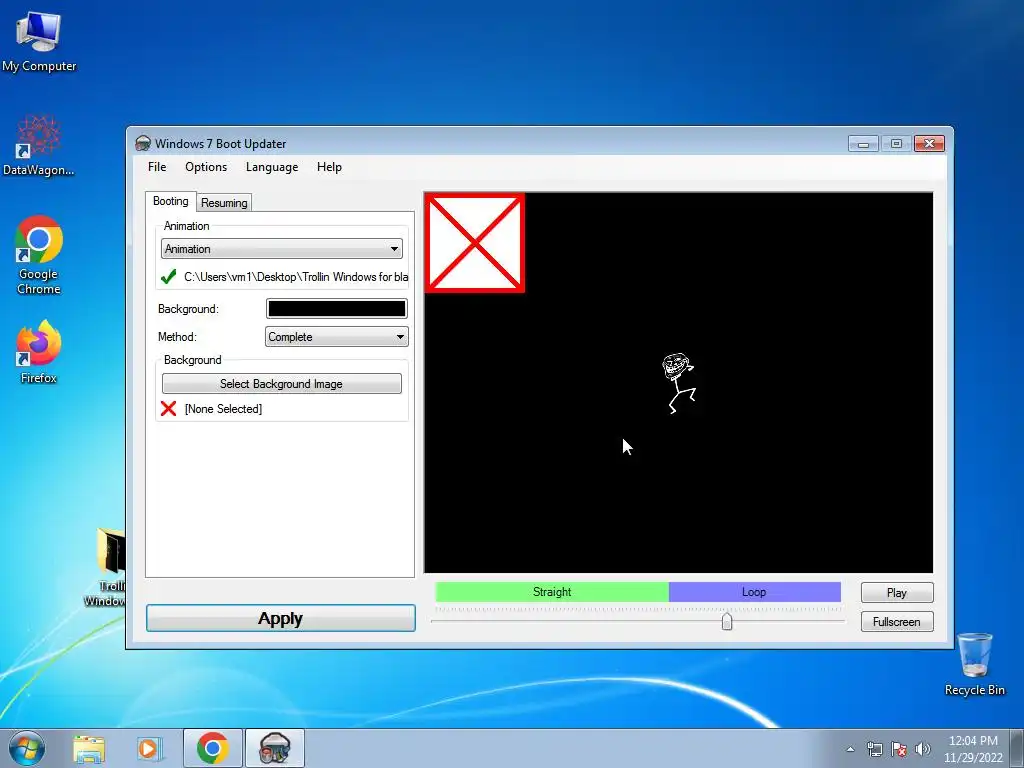Click the red X beside None Selected
The width and height of the screenshot is (1024, 768).
pos(168,409)
